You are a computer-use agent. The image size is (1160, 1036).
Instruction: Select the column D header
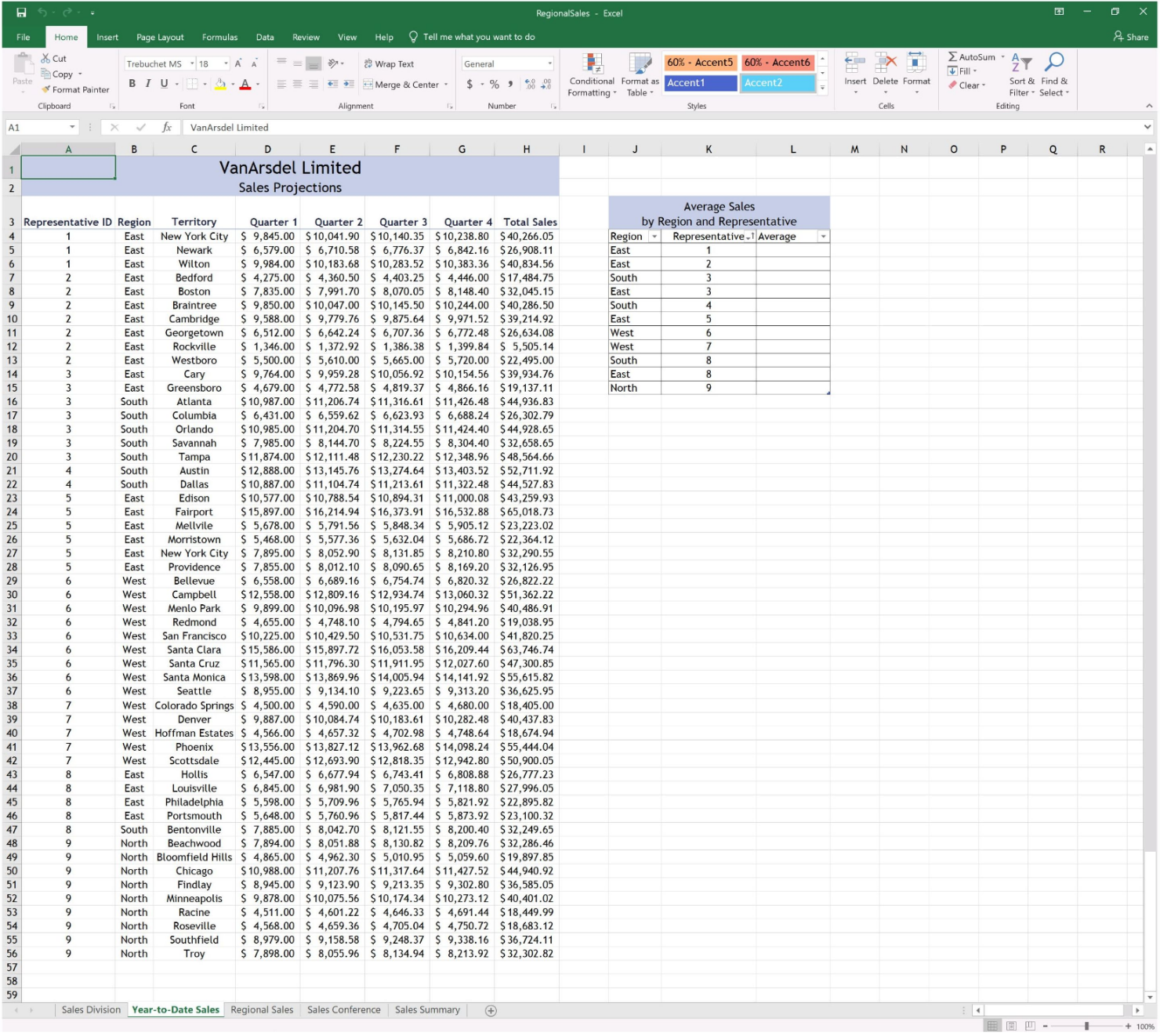(267, 149)
